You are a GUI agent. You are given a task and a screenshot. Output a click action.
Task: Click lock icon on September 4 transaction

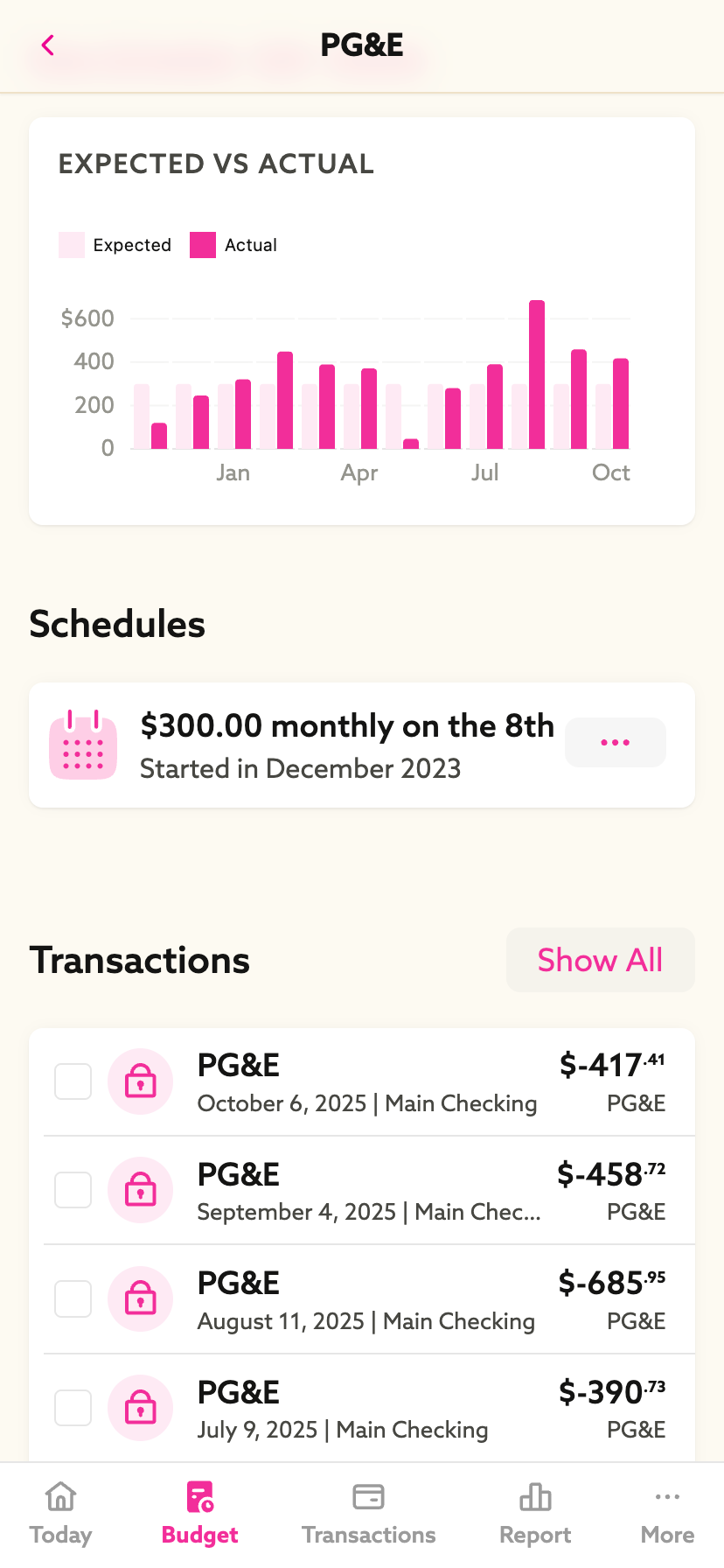[x=140, y=1190]
